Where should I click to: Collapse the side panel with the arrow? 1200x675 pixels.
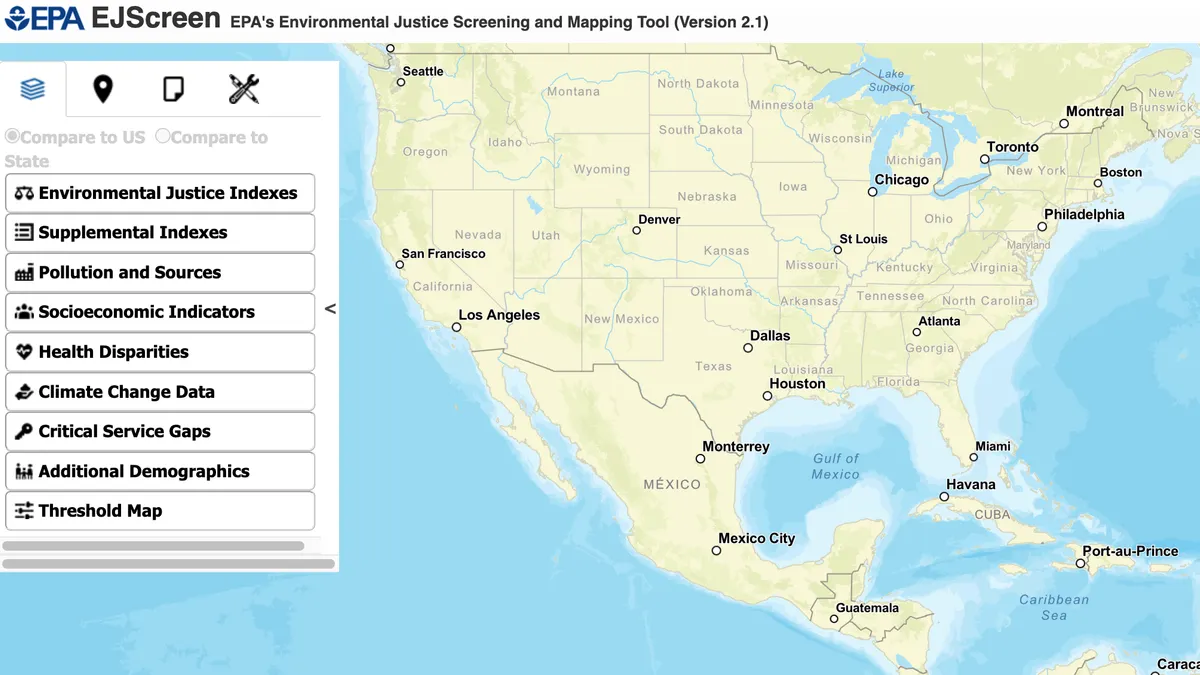tap(330, 309)
